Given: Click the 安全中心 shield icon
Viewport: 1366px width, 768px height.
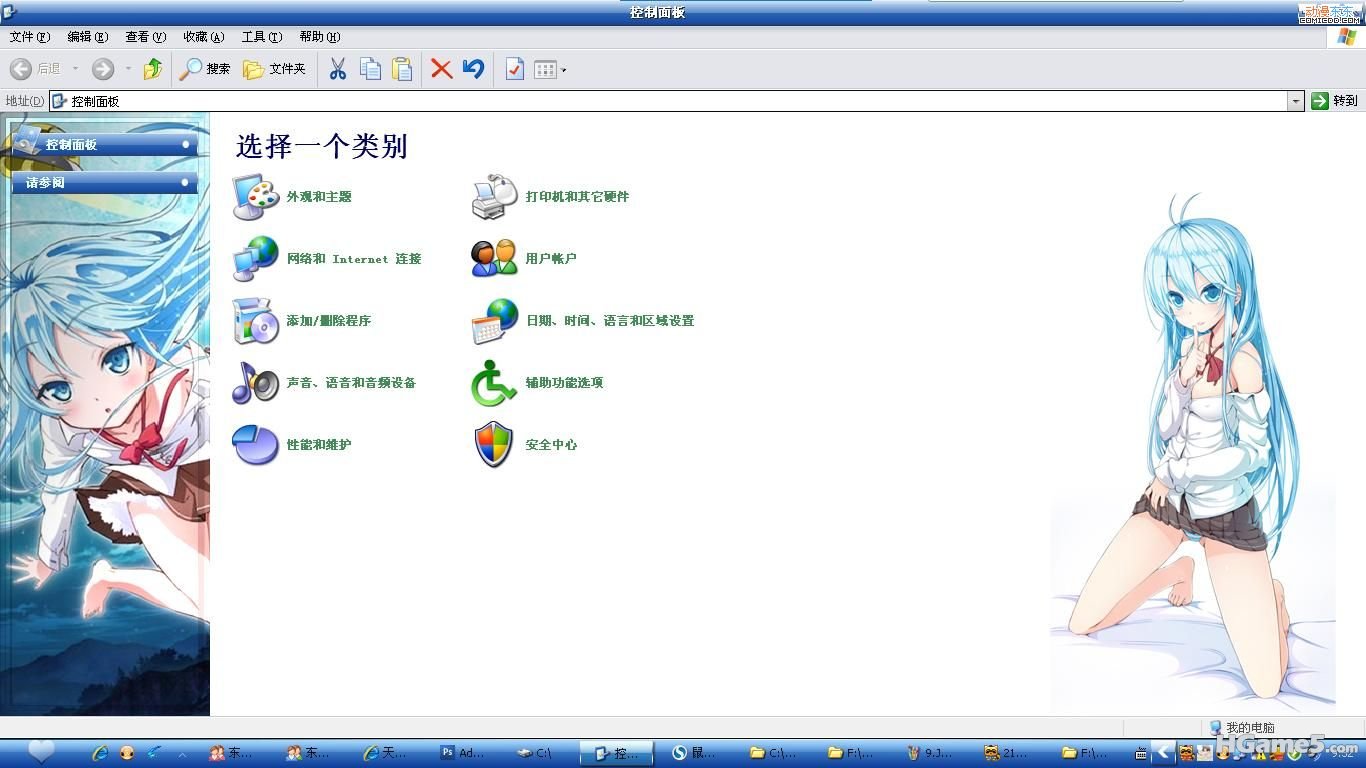Looking at the screenshot, I should pyautogui.click(x=495, y=445).
